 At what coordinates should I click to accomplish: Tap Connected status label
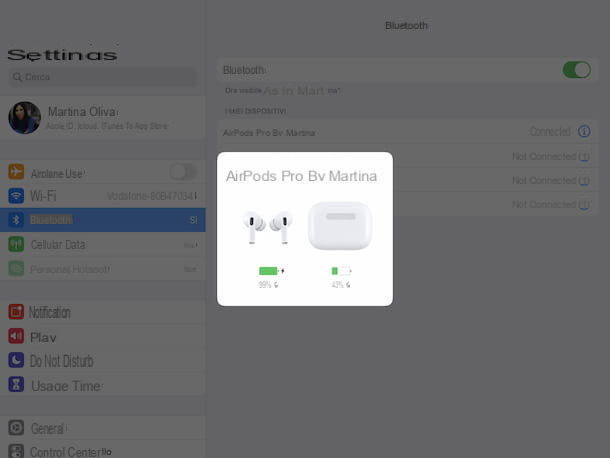click(550, 132)
